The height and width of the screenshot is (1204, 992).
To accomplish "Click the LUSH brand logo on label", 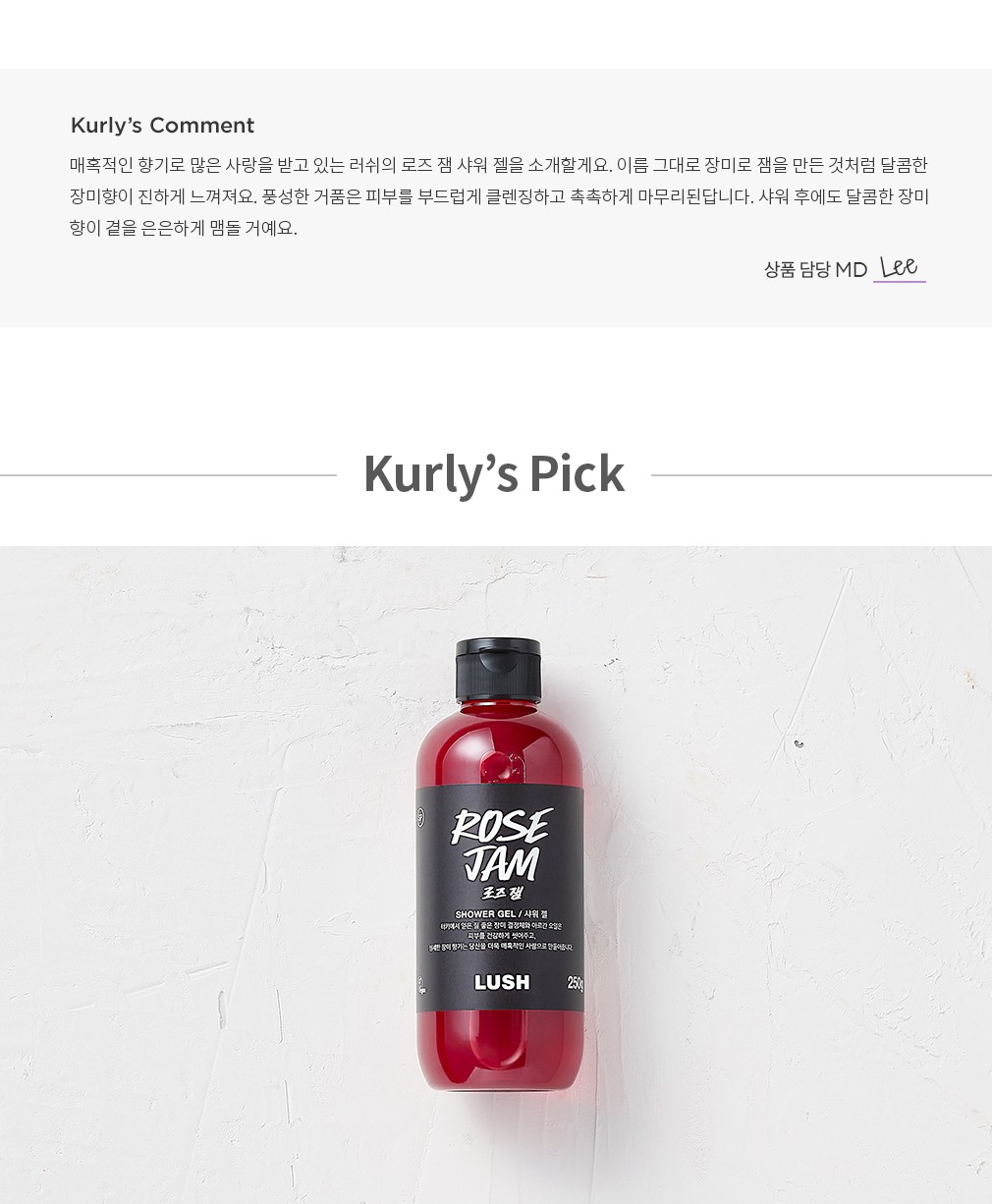I will 501,982.
